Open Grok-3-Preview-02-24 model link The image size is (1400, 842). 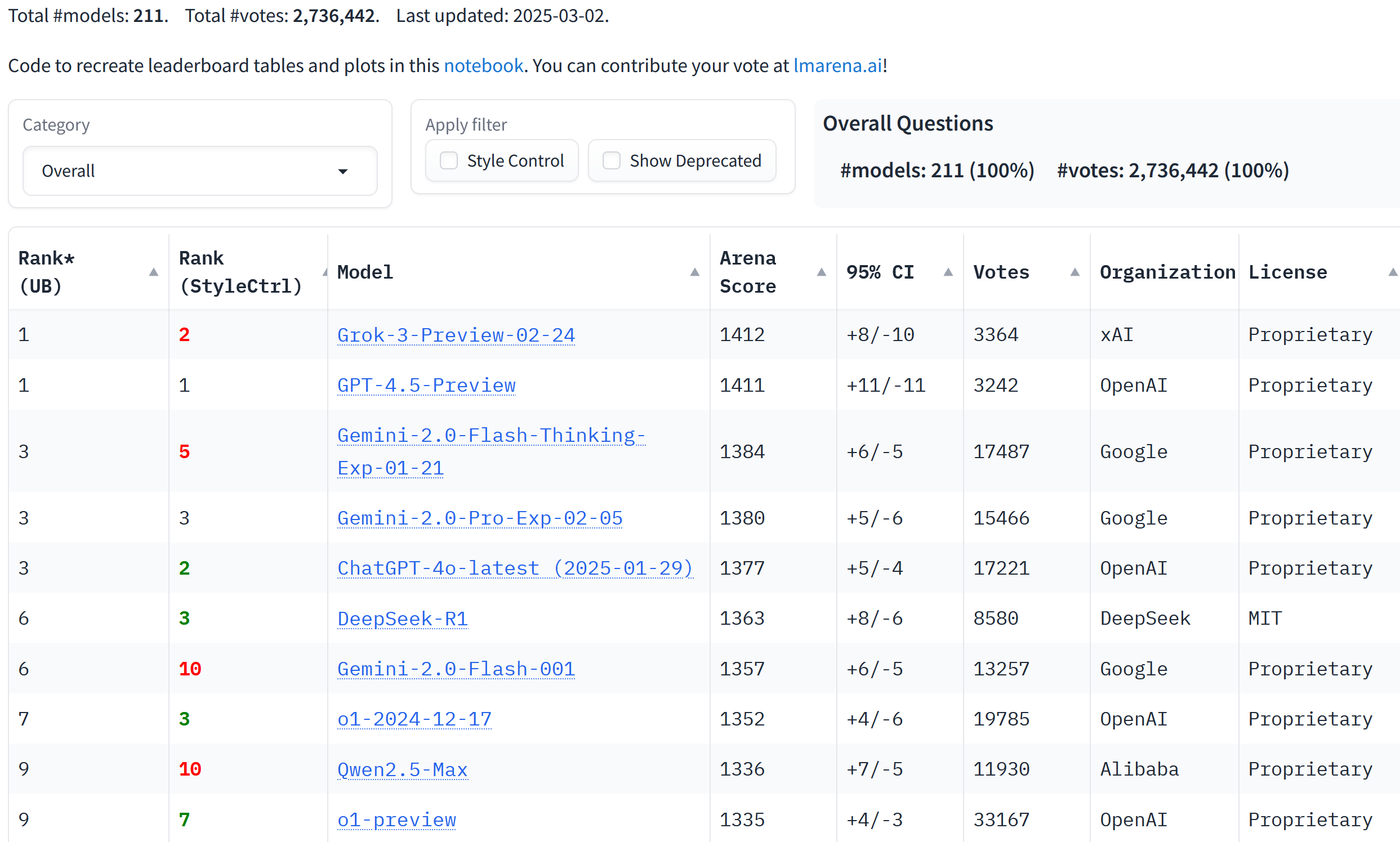(456, 335)
